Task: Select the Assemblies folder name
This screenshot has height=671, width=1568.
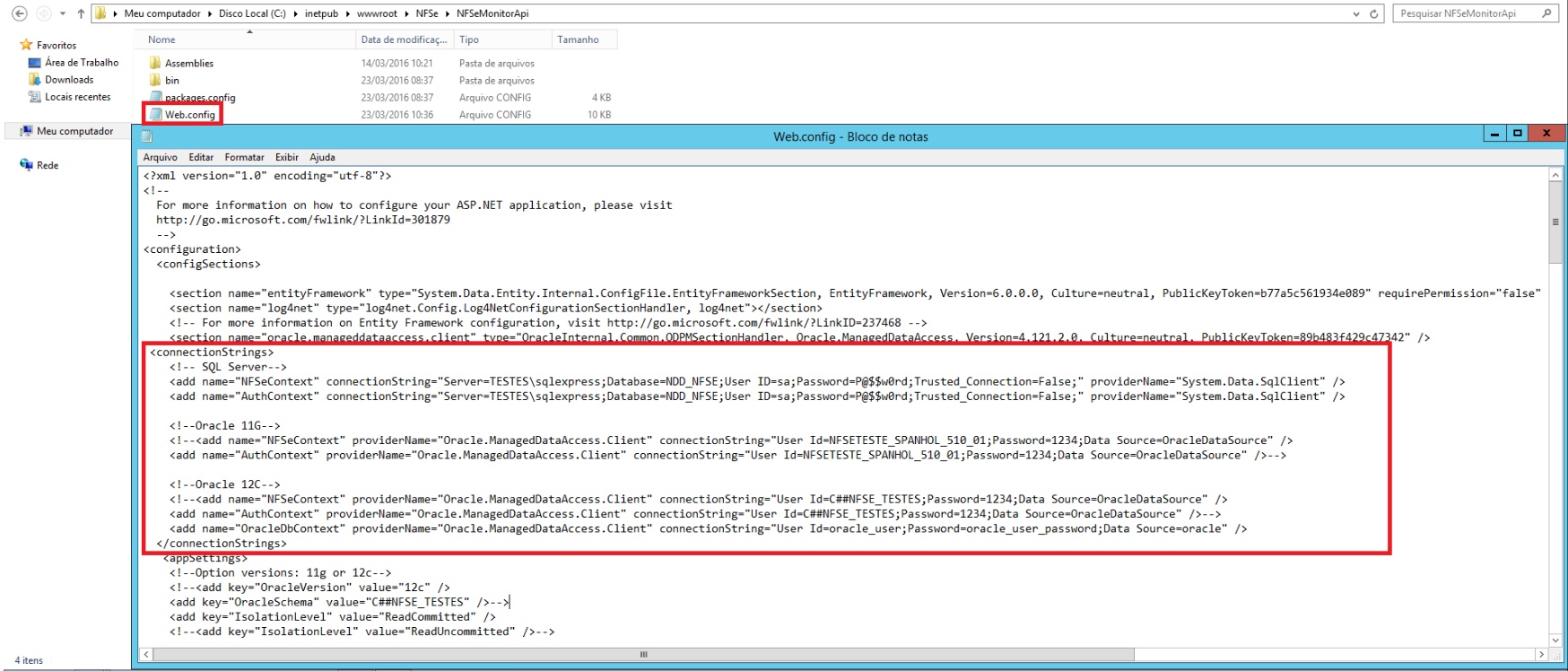Action: pos(189,63)
